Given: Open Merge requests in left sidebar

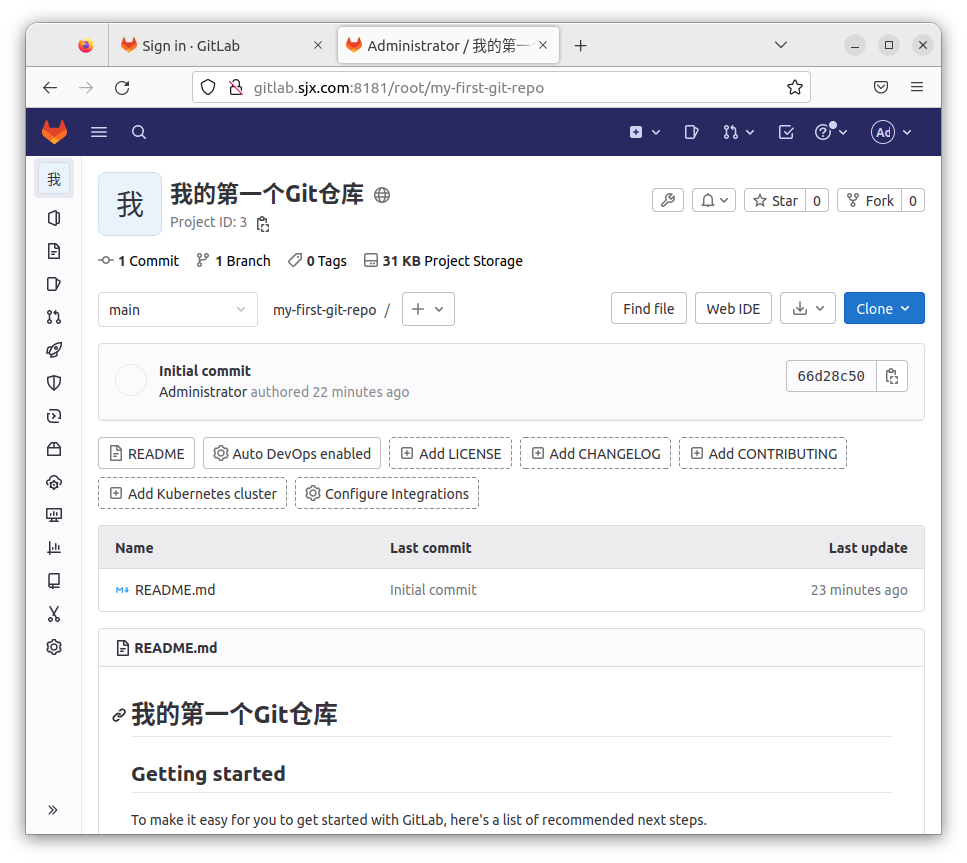Looking at the screenshot, I should click(x=54, y=317).
